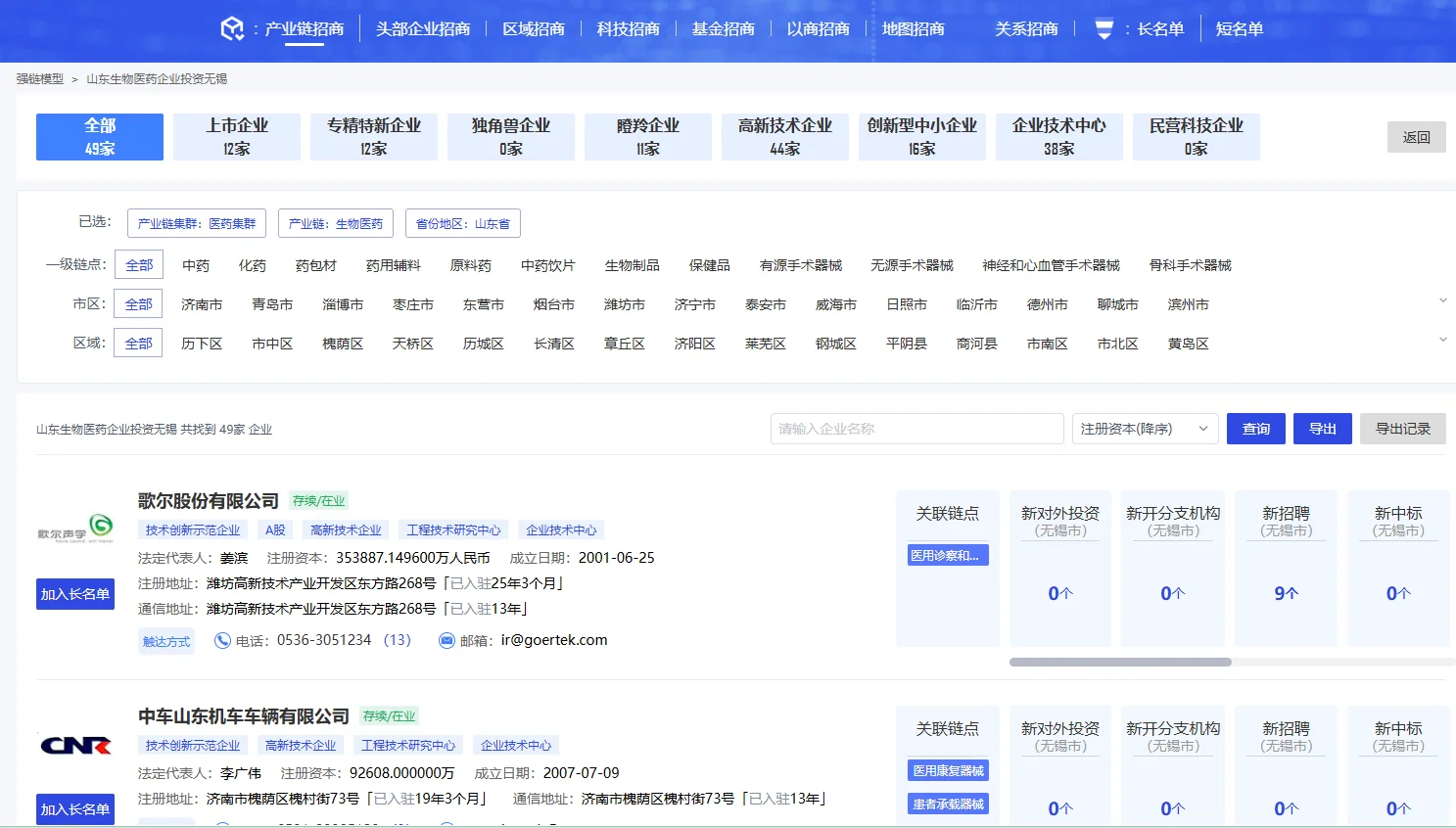1456x828 pixels.
Task: Open 地图招商 in top navigation
Action: (x=914, y=29)
